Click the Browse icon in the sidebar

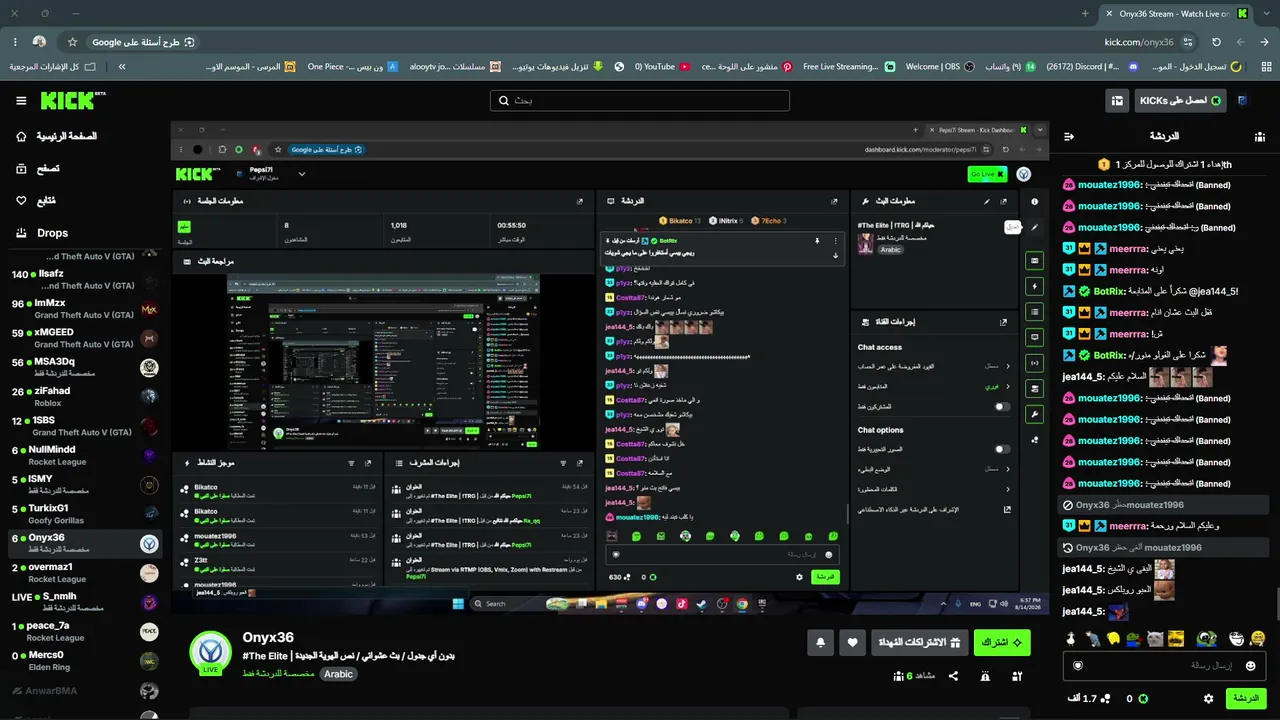coord(21,168)
